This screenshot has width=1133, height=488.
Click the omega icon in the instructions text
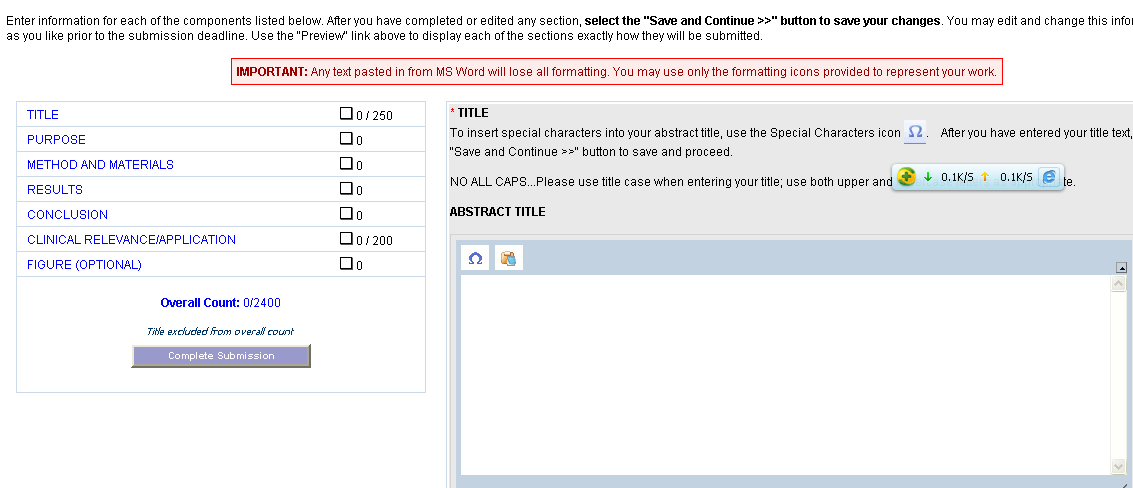click(915, 132)
